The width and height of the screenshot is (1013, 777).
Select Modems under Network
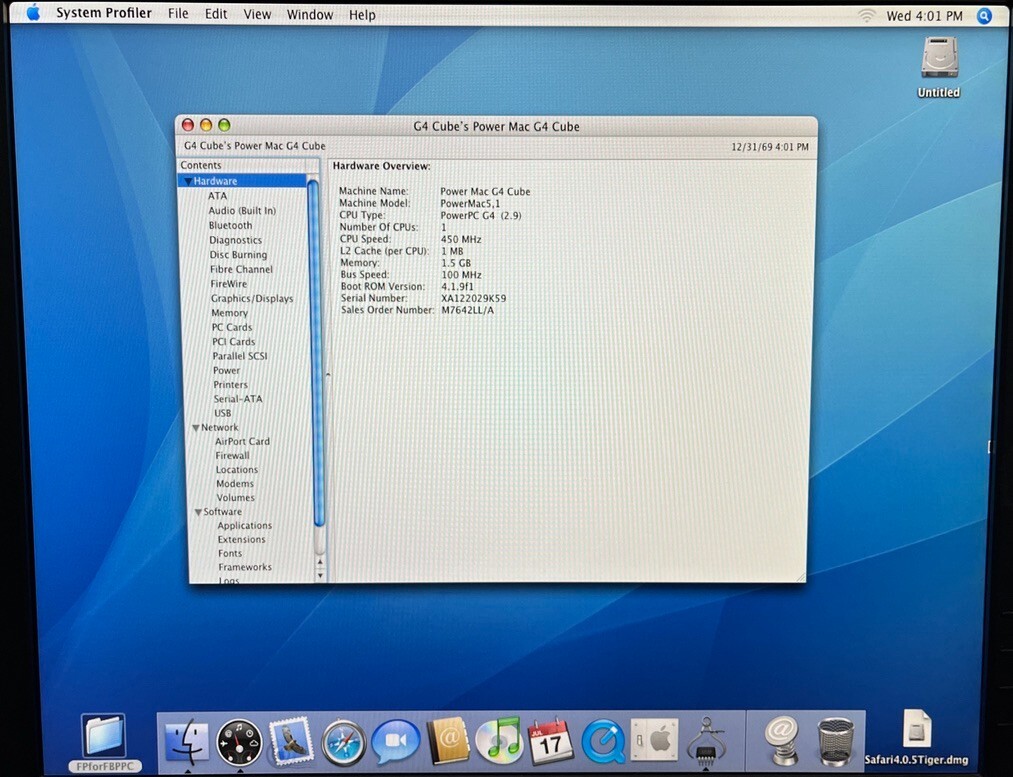(235, 484)
